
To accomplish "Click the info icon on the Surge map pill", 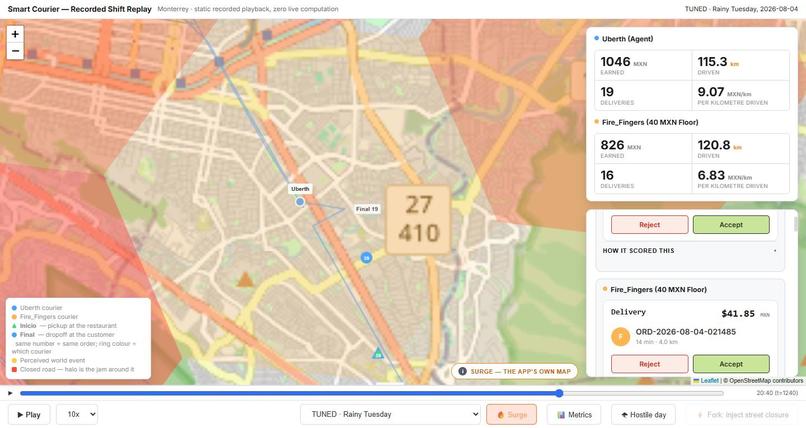I will [462, 371].
